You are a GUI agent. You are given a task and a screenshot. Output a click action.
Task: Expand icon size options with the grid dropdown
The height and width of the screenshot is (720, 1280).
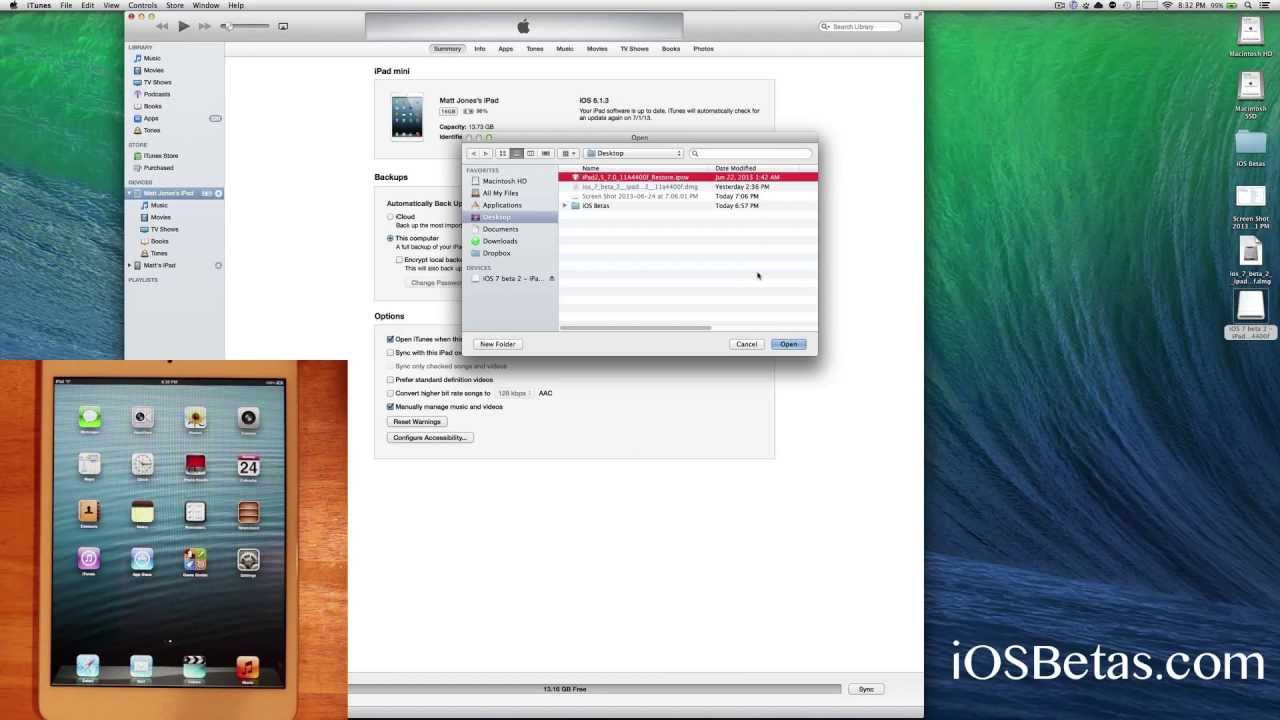click(567, 153)
